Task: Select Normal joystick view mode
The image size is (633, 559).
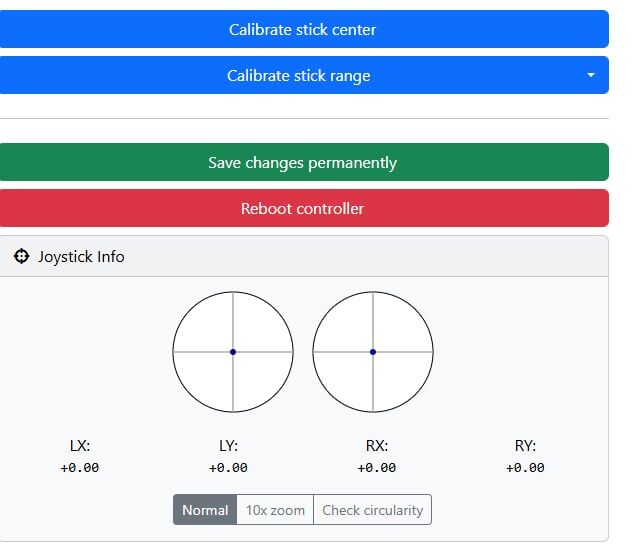Action: coord(205,510)
